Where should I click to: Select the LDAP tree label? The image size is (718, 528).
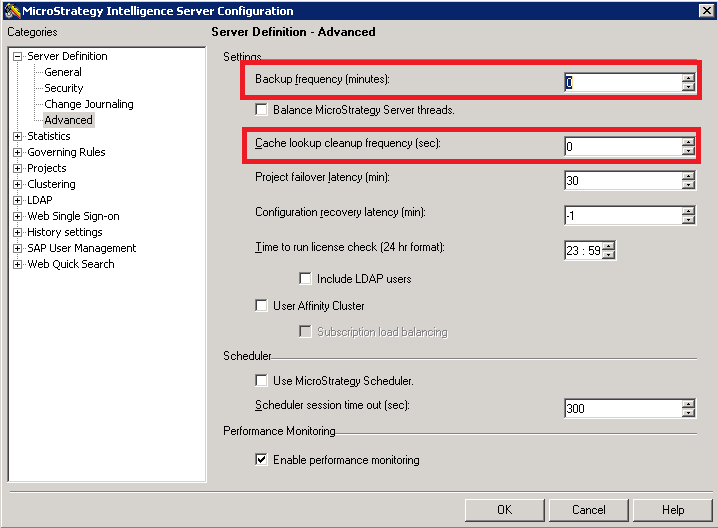[x=40, y=201]
